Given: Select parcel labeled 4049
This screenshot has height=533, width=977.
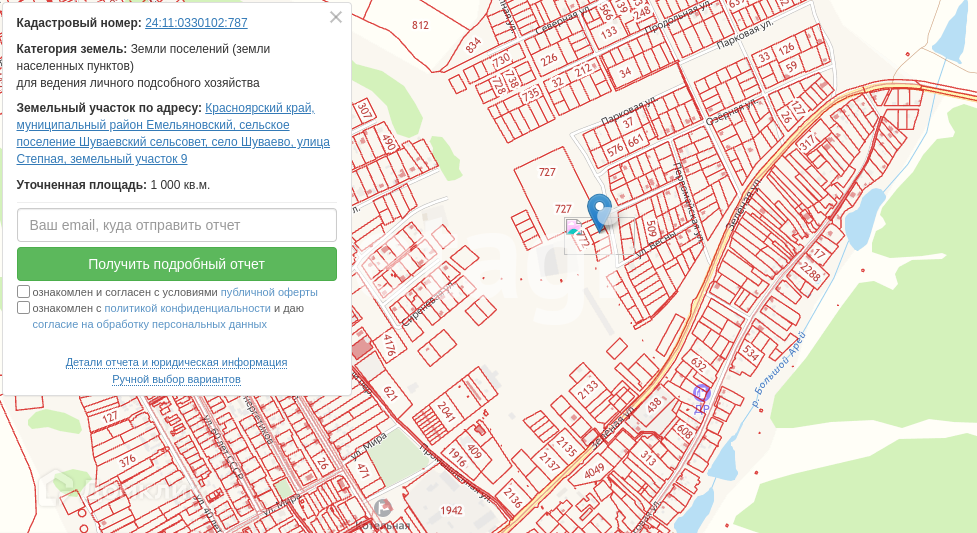Looking at the screenshot, I should [594, 471].
